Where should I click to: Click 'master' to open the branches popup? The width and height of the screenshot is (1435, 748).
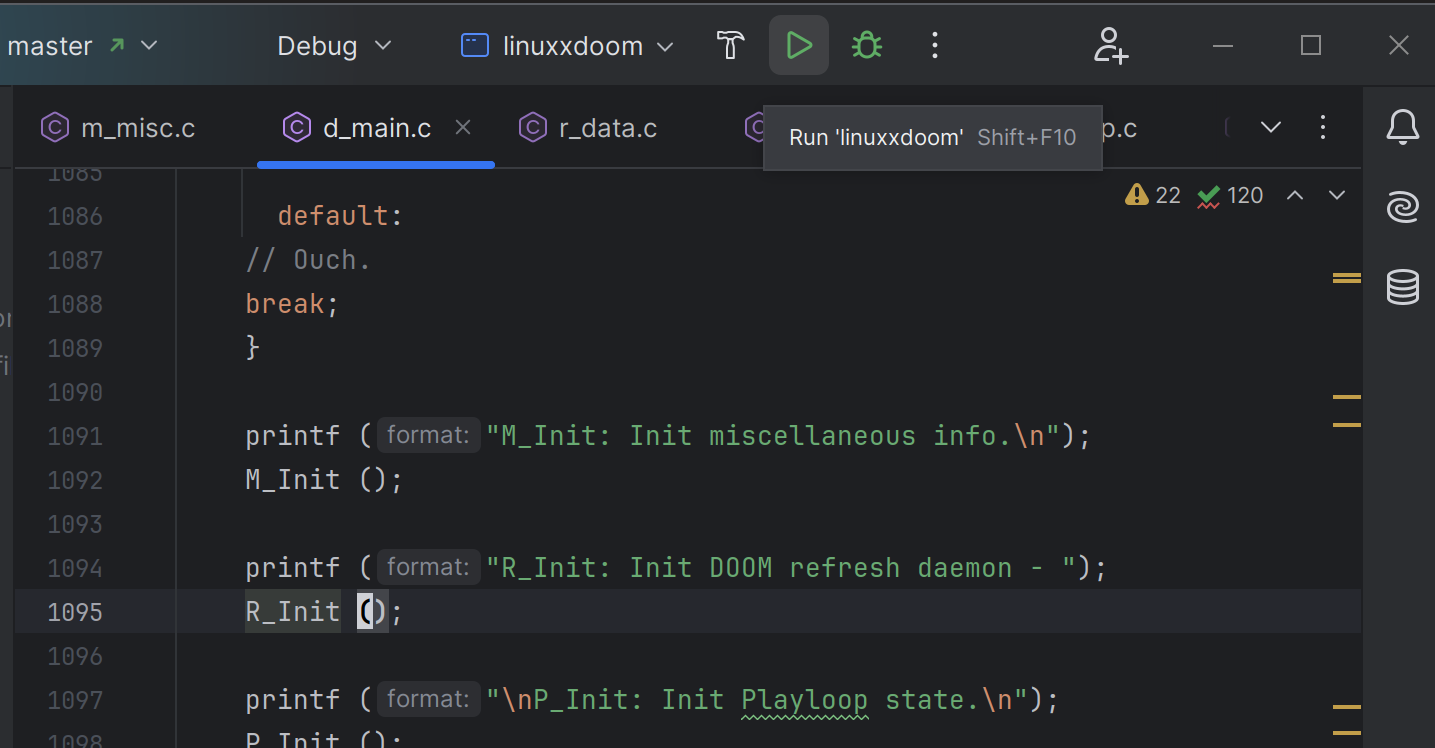tap(48, 45)
